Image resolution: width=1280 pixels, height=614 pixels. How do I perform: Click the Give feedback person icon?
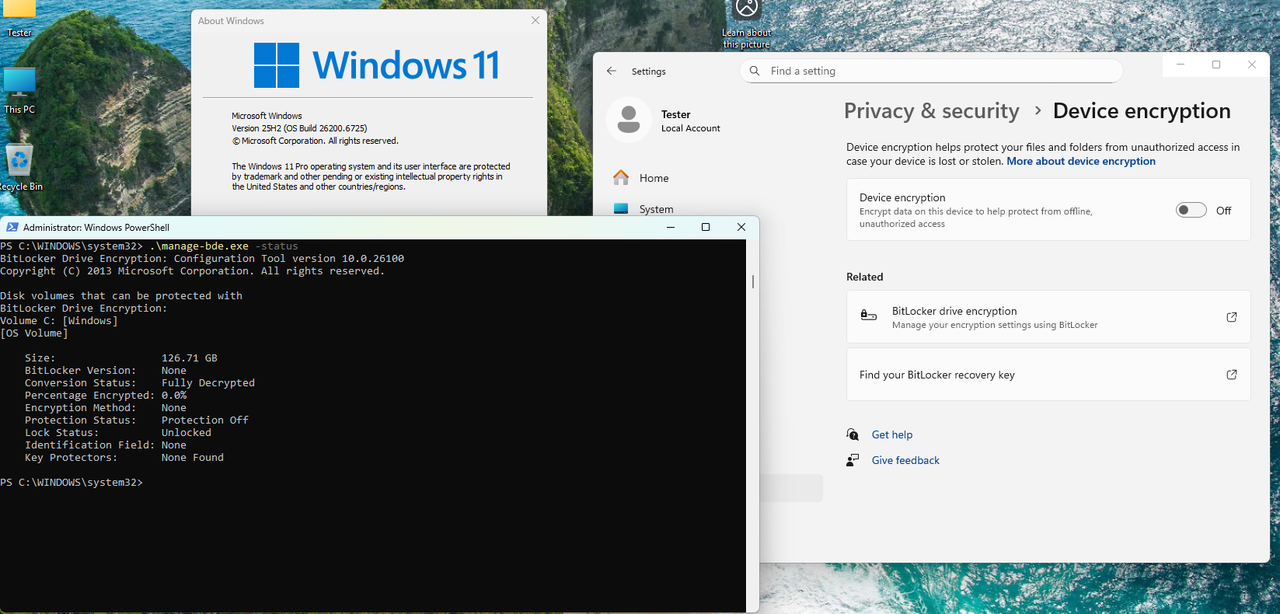click(x=853, y=460)
